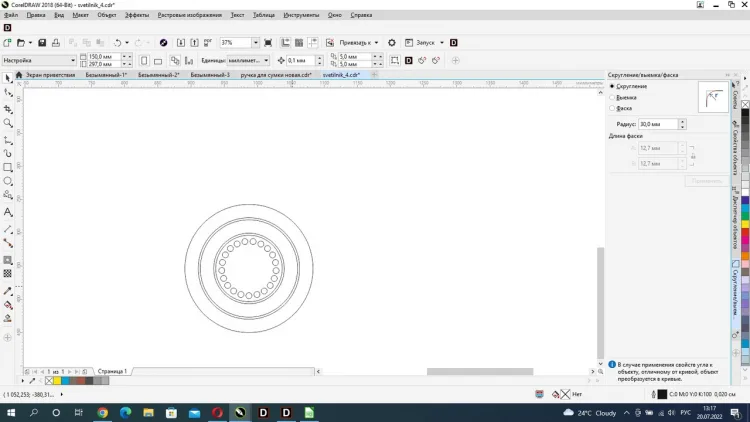Screen dimensions: 750x422
Task: Click the Применить button
Action: [706, 181]
